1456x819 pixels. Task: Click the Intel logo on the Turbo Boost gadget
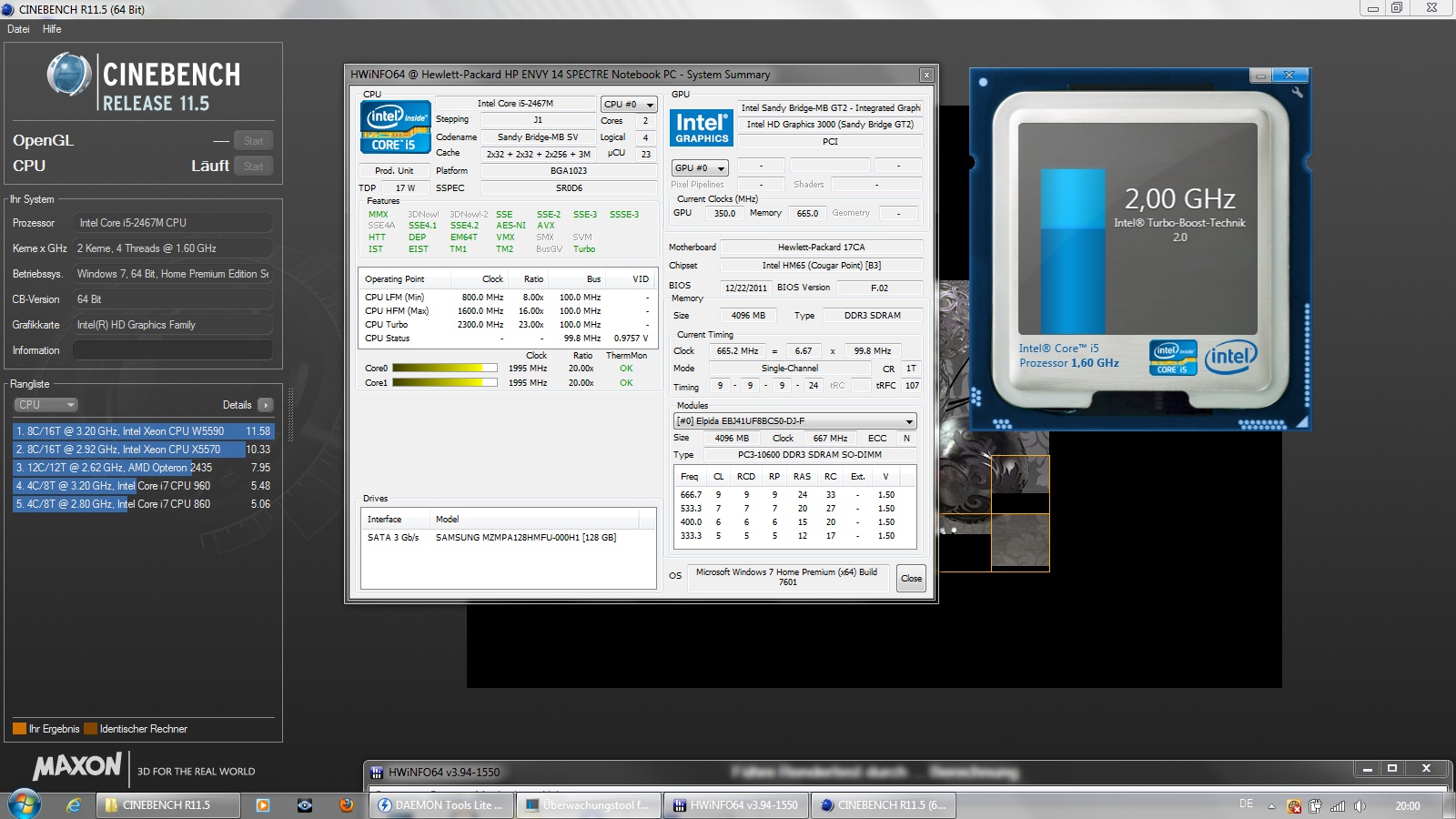coord(1230,357)
